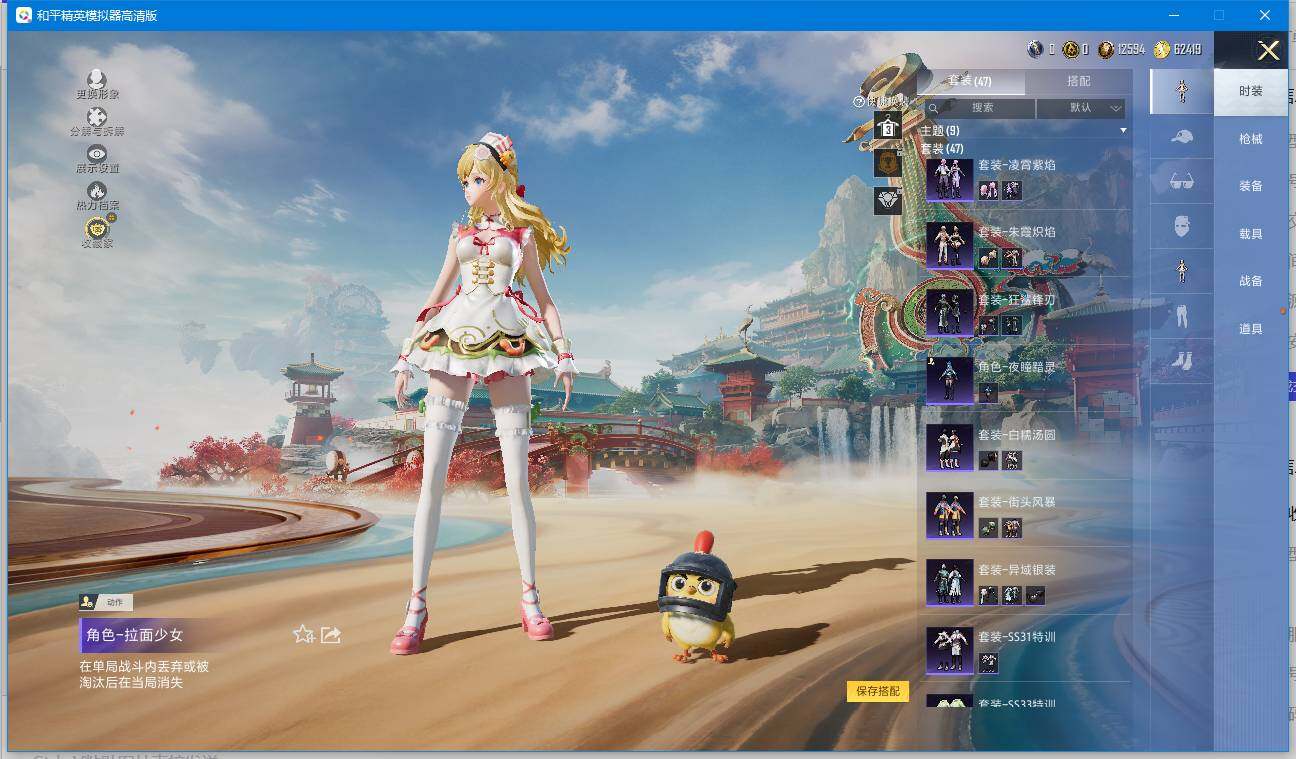Image resolution: width=1296 pixels, height=759 pixels.
Task: Switch to the 套装 (47) tab
Action: coord(971,81)
